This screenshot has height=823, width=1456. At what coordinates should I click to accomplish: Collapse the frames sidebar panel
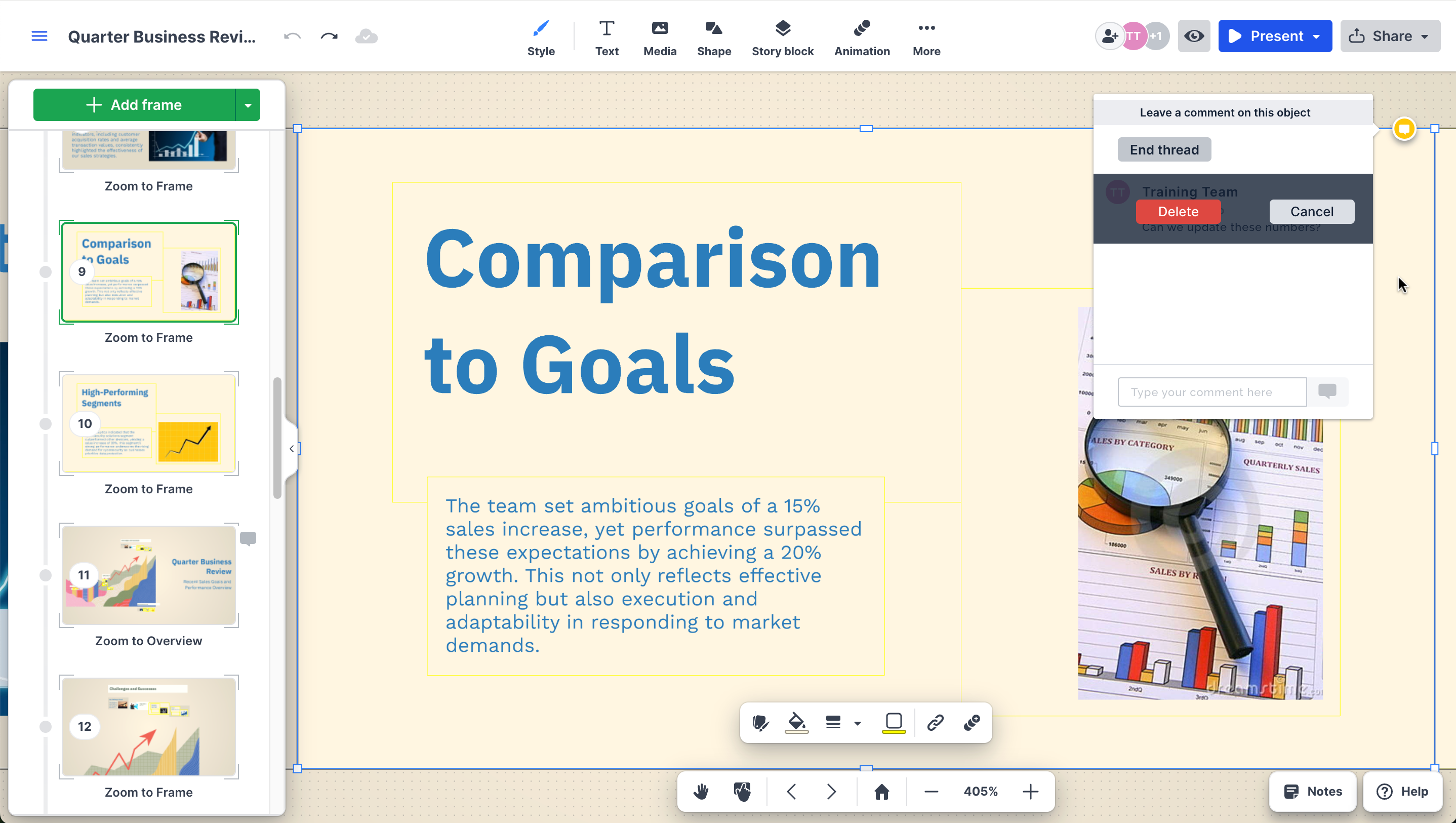pyautogui.click(x=292, y=449)
